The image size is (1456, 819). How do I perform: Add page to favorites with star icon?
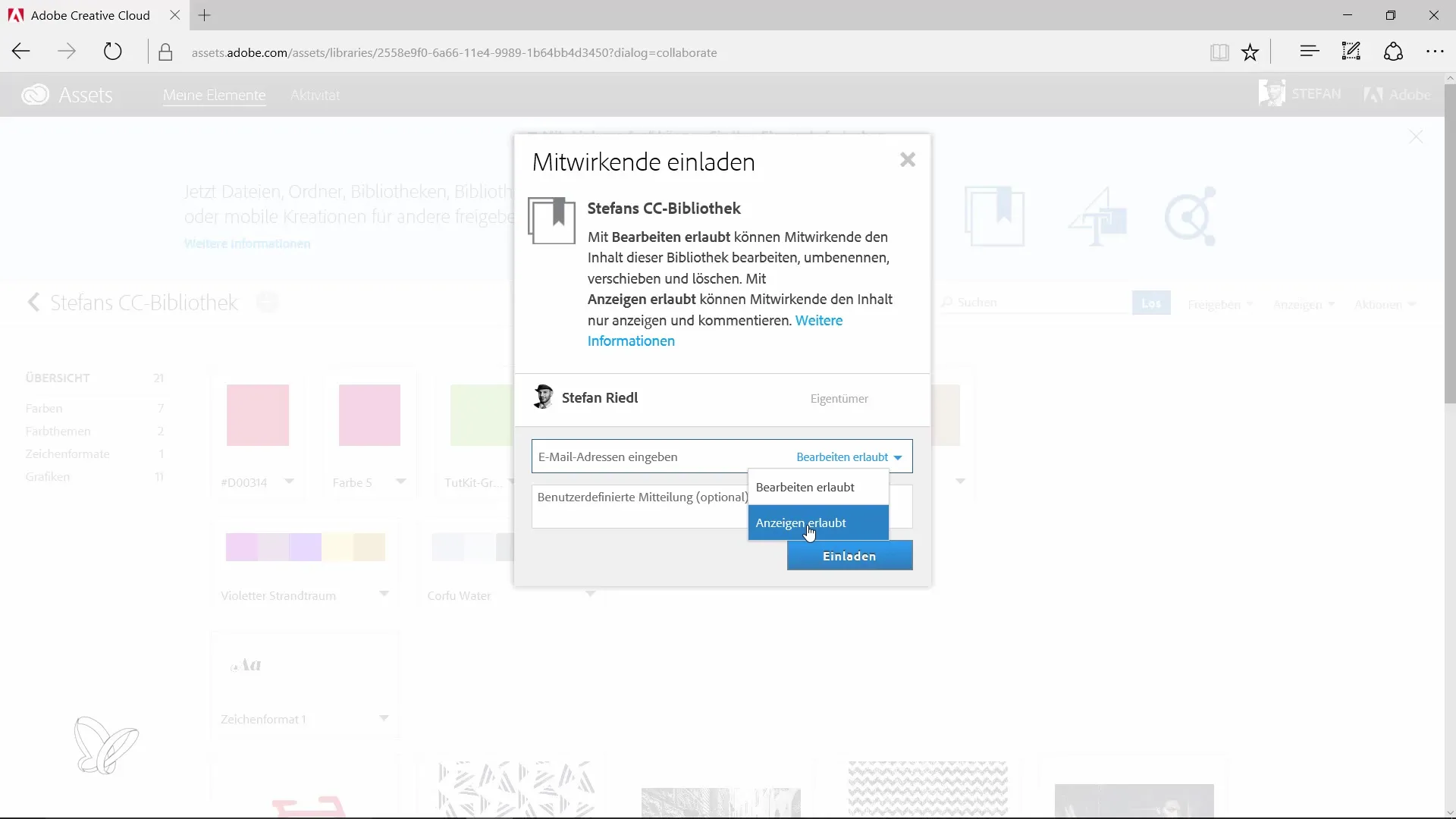point(1250,52)
